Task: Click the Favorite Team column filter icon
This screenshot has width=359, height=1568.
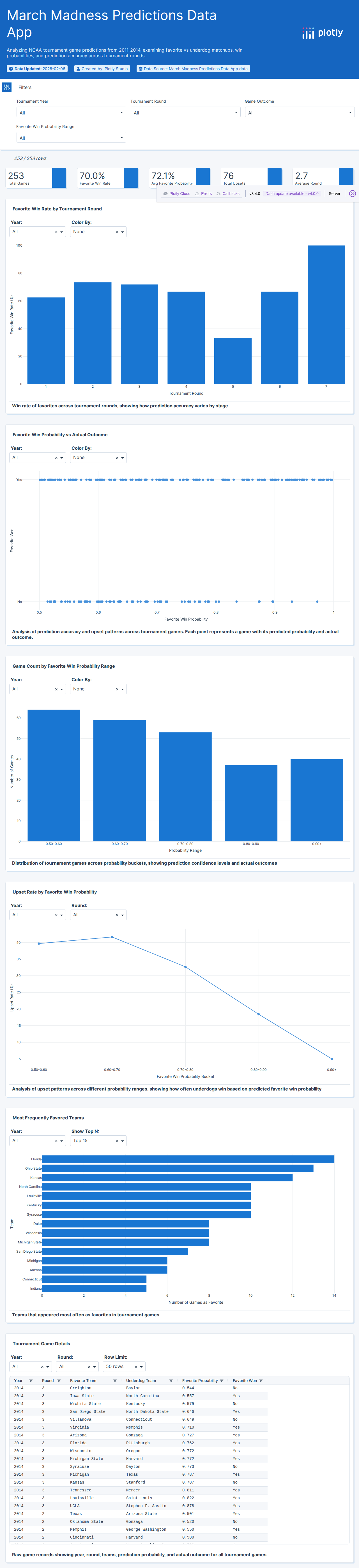Action: [x=115, y=1381]
